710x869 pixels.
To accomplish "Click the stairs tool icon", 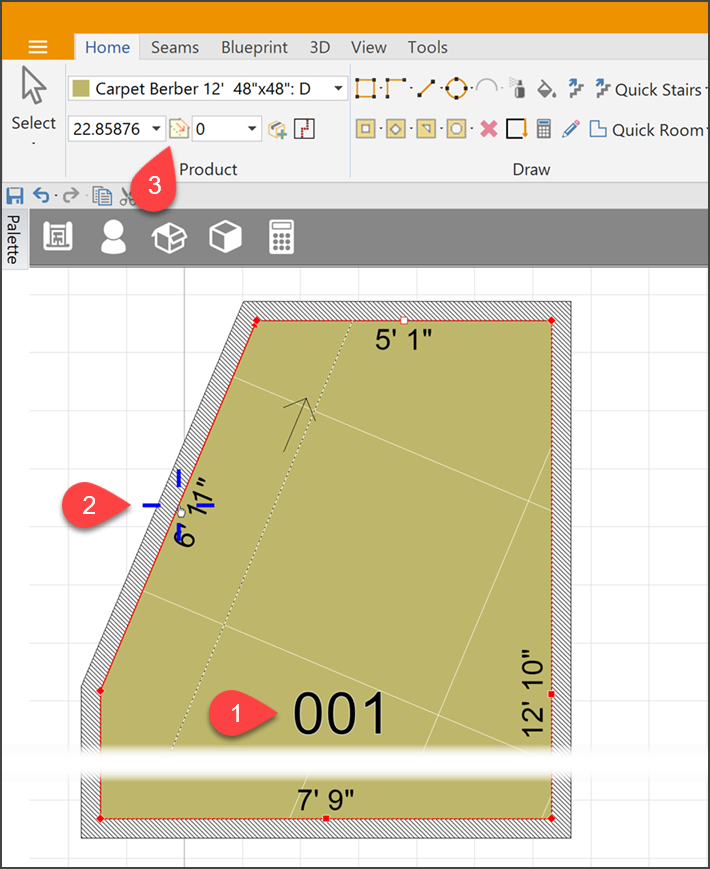I will 576,89.
